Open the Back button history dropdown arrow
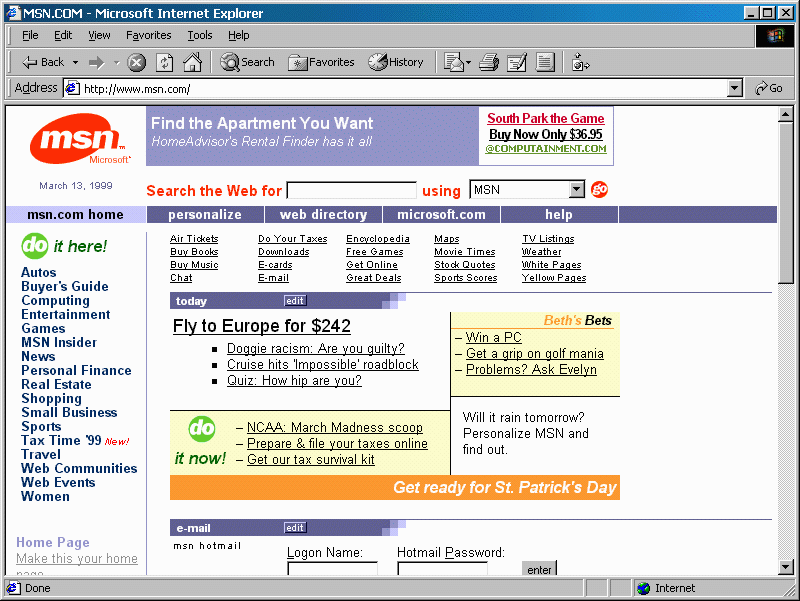Viewport: 800px width, 601px height. pos(75,62)
